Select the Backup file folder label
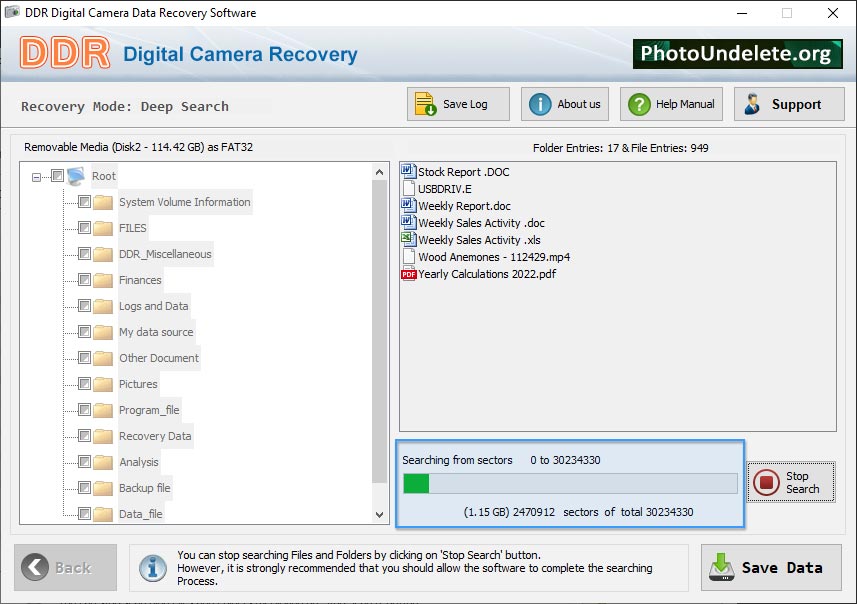 point(145,488)
